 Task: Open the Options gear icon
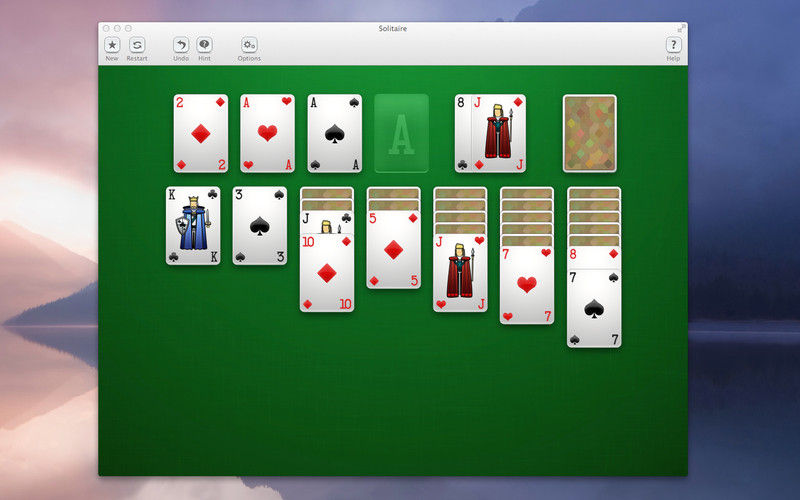(249, 45)
